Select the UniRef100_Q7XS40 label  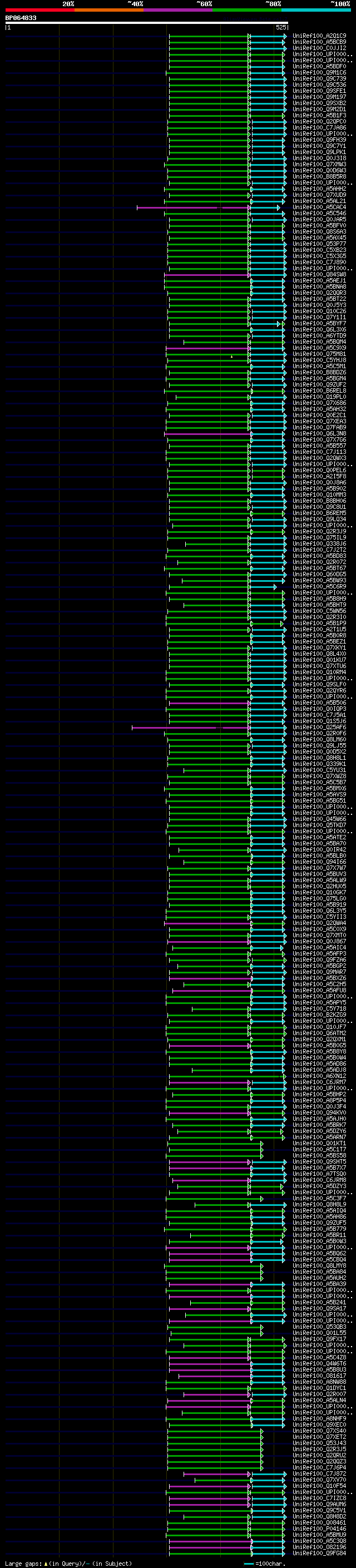pyautogui.click(x=319, y=1431)
